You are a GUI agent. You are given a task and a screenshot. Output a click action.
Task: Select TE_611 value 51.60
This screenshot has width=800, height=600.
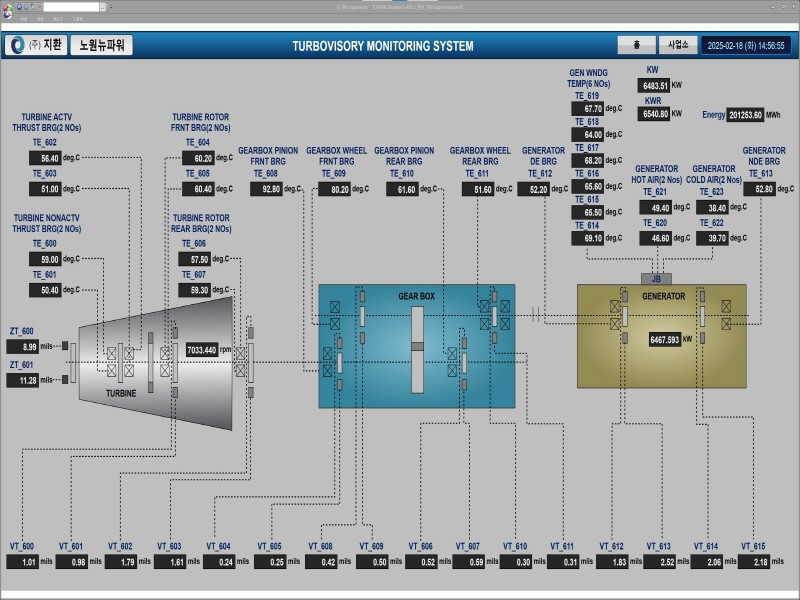(478, 189)
